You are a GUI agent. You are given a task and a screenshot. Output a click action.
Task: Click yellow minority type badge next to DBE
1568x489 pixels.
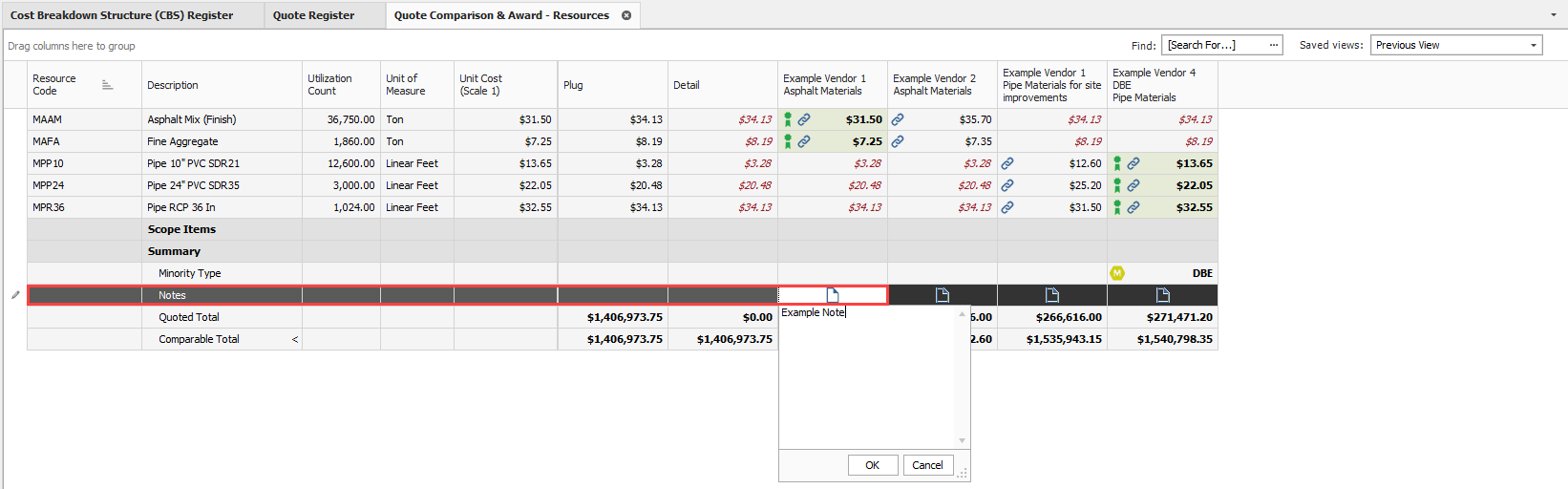(x=1117, y=273)
